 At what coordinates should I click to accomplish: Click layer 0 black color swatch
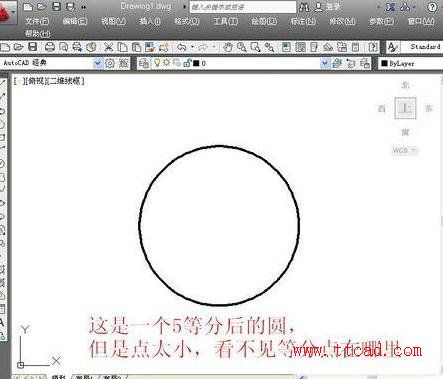pos(196,63)
